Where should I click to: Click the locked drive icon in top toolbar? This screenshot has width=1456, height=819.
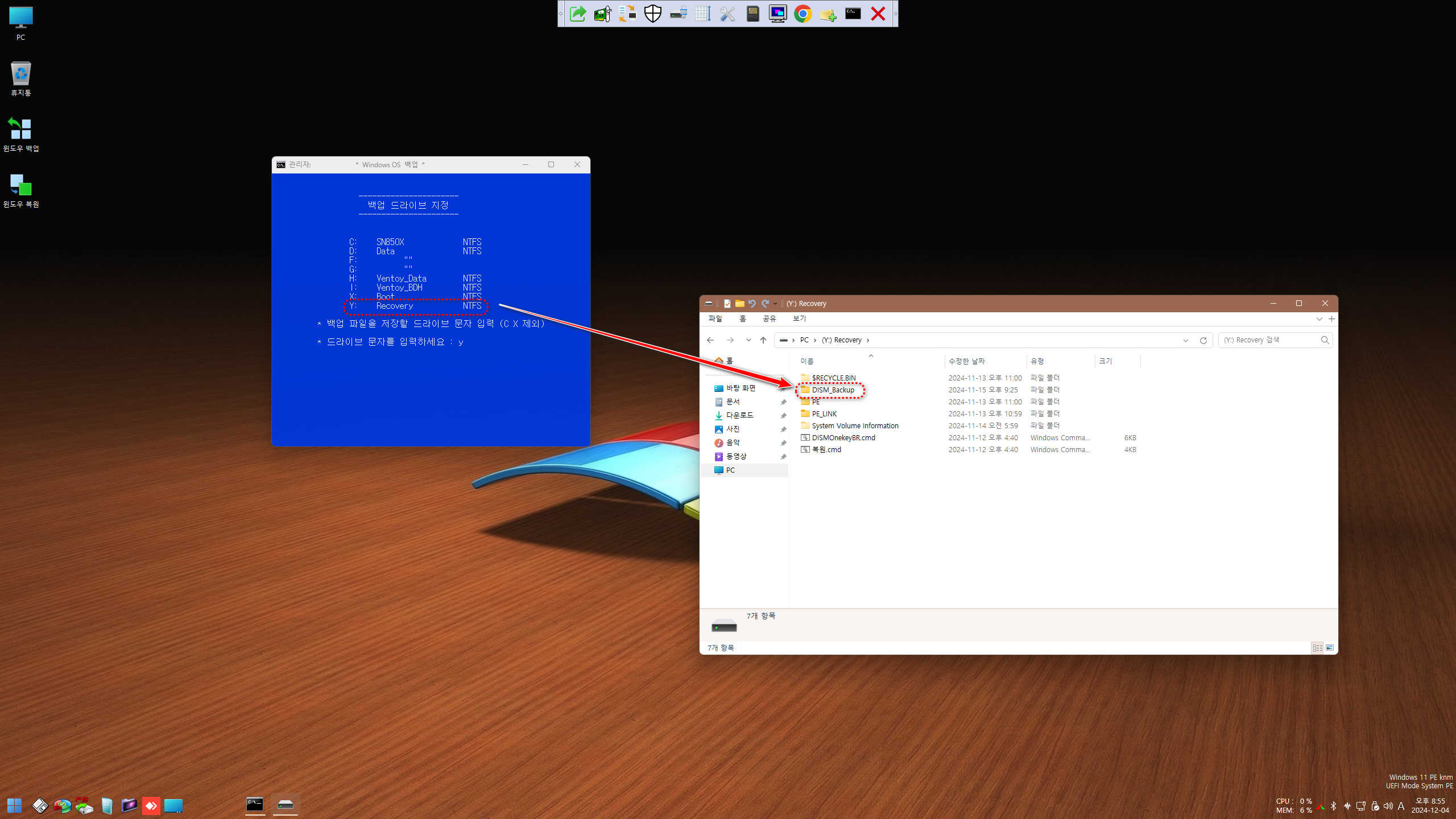point(678,14)
